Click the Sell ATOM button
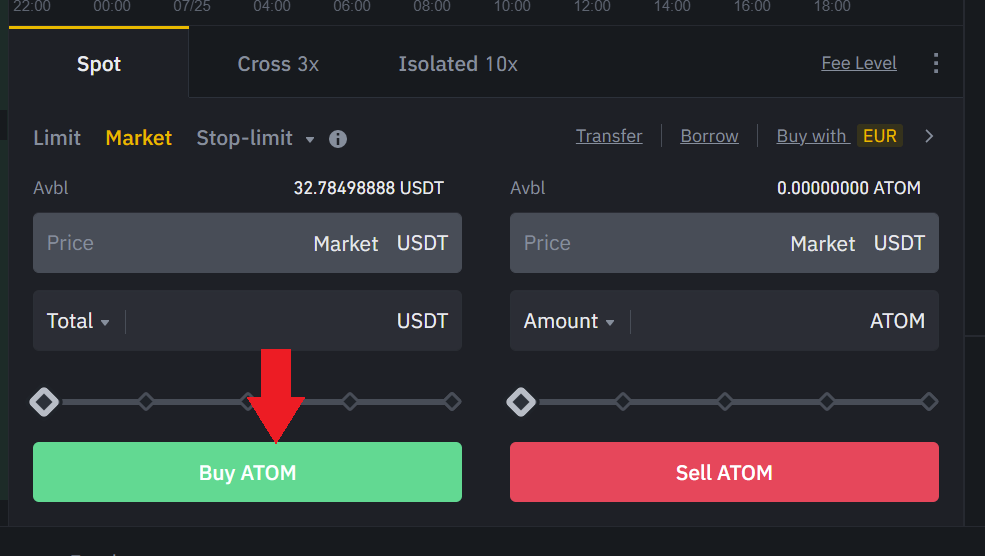This screenshot has height=556, width=985. 724,472
